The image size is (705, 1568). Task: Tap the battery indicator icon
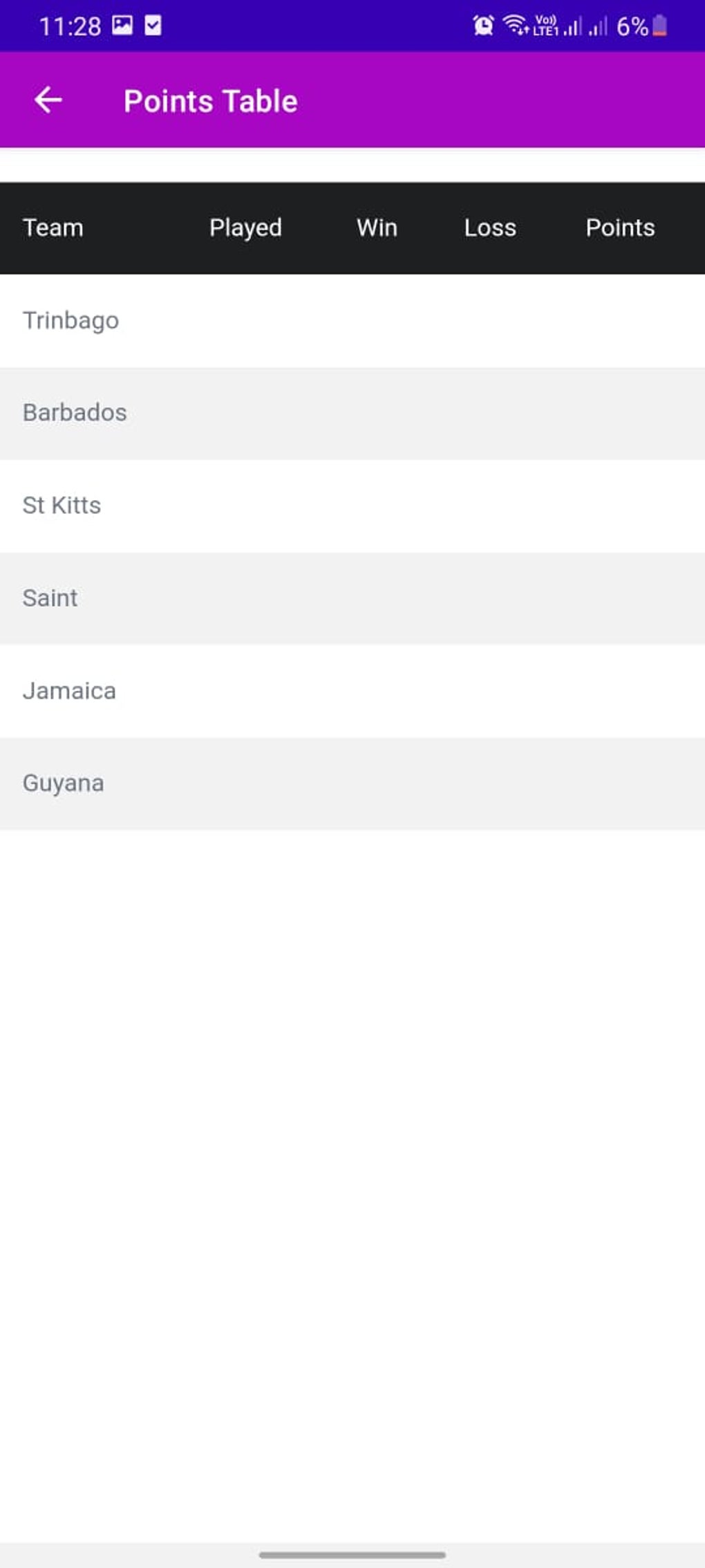659,26
